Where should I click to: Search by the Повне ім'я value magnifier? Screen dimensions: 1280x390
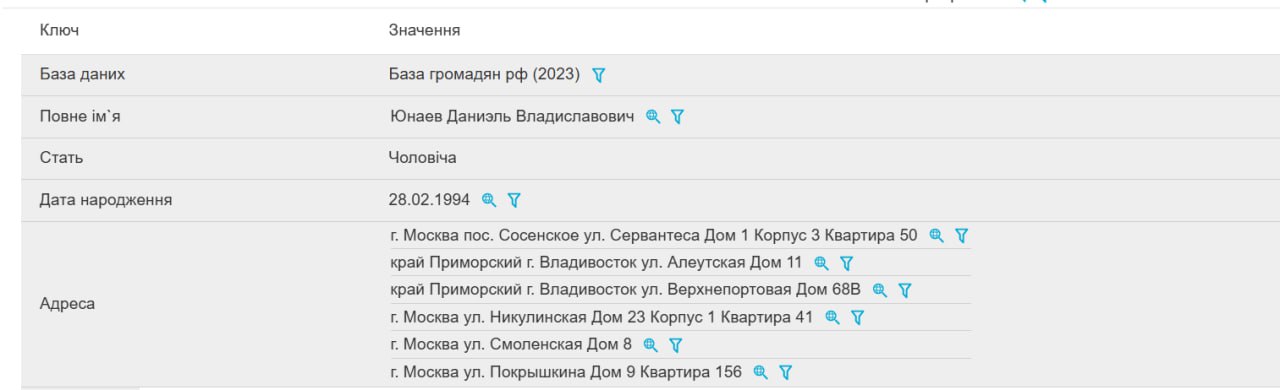[x=653, y=117]
